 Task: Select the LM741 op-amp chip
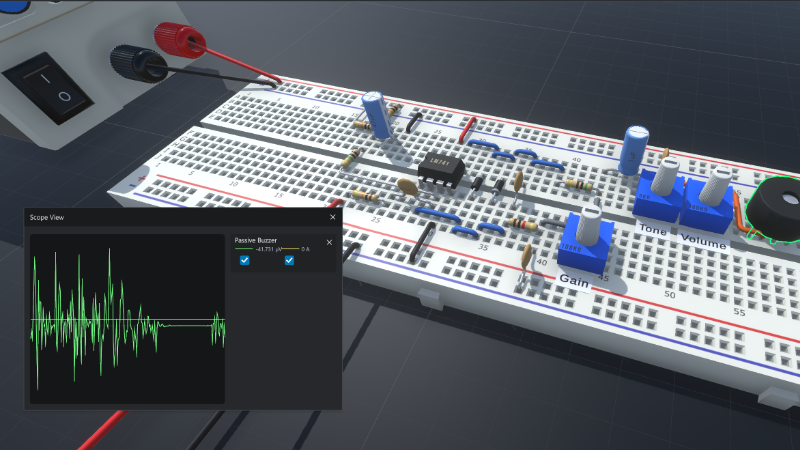[x=440, y=170]
